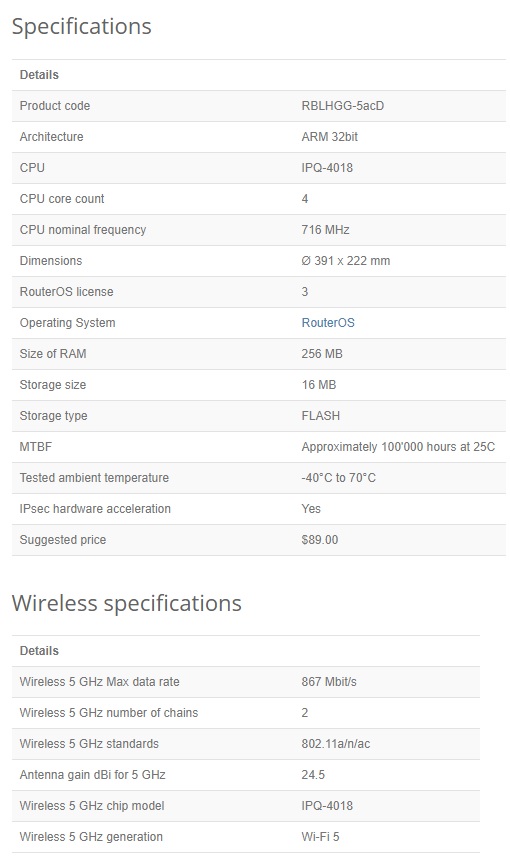Click the Storage type FLASH value
This screenshot has height=856, width=510.
point(321,416)
